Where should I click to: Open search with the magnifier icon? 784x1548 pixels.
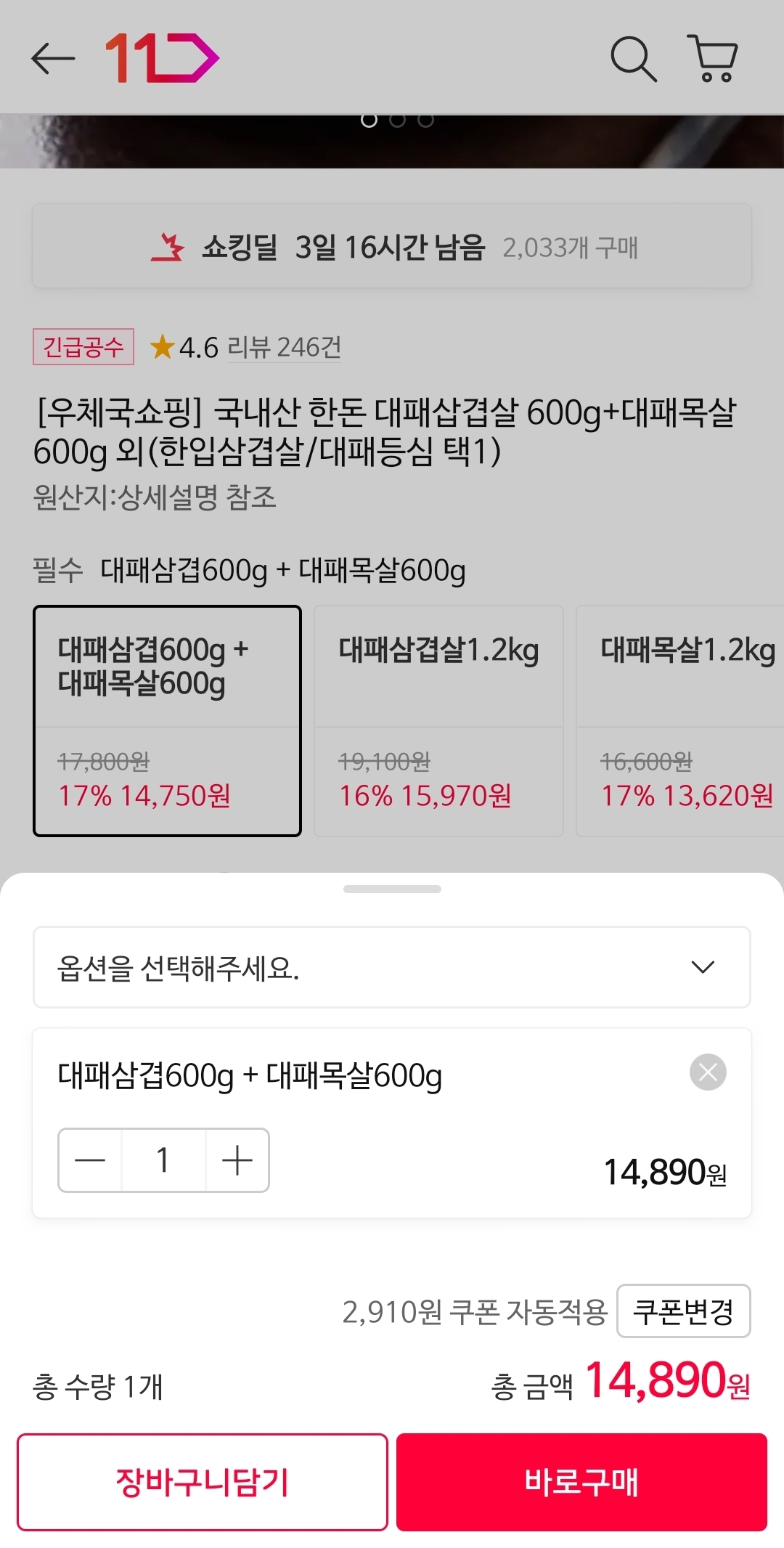pyautogui.click(x=633, y=58)
